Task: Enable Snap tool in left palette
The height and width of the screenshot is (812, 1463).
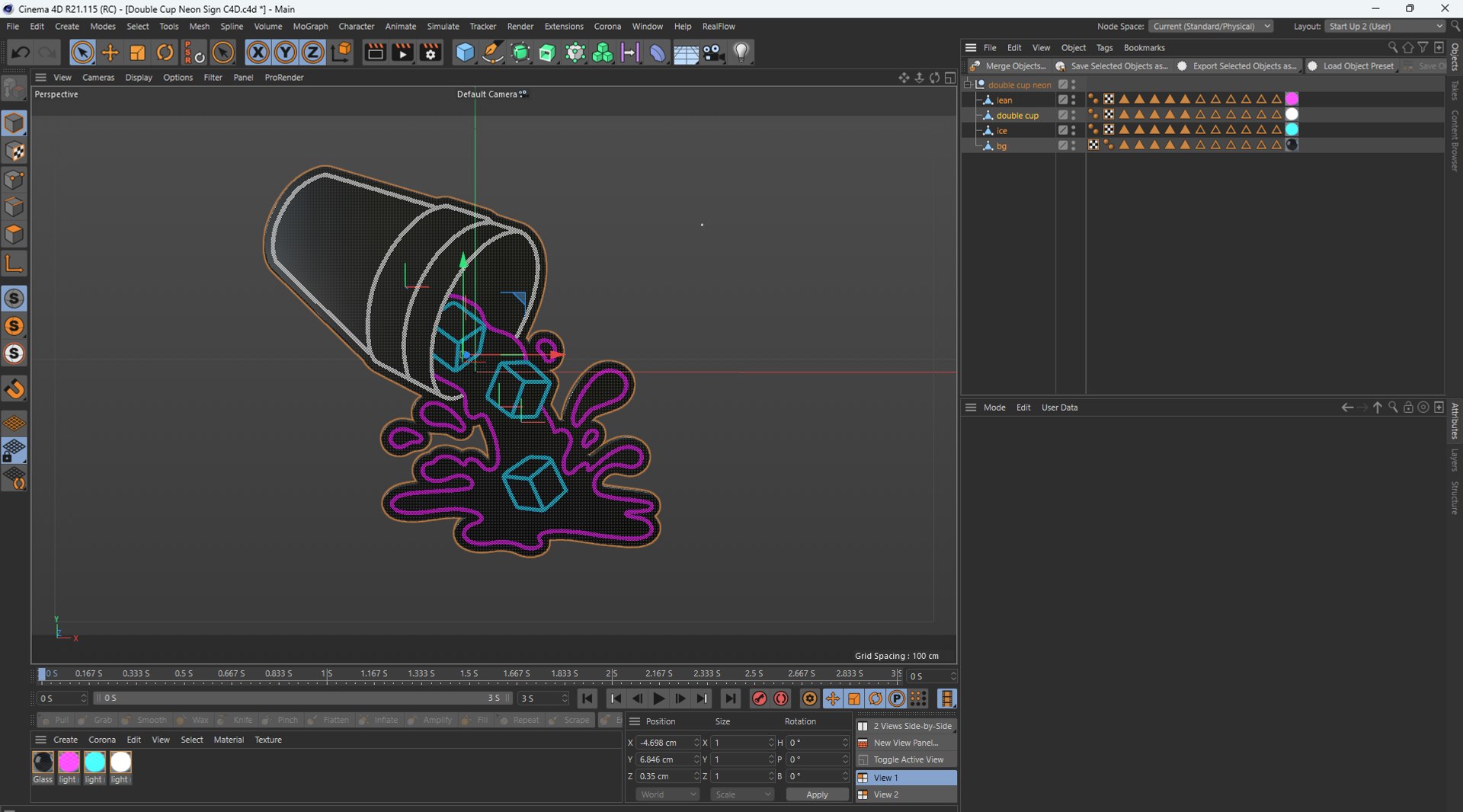Action: point(14,389)
